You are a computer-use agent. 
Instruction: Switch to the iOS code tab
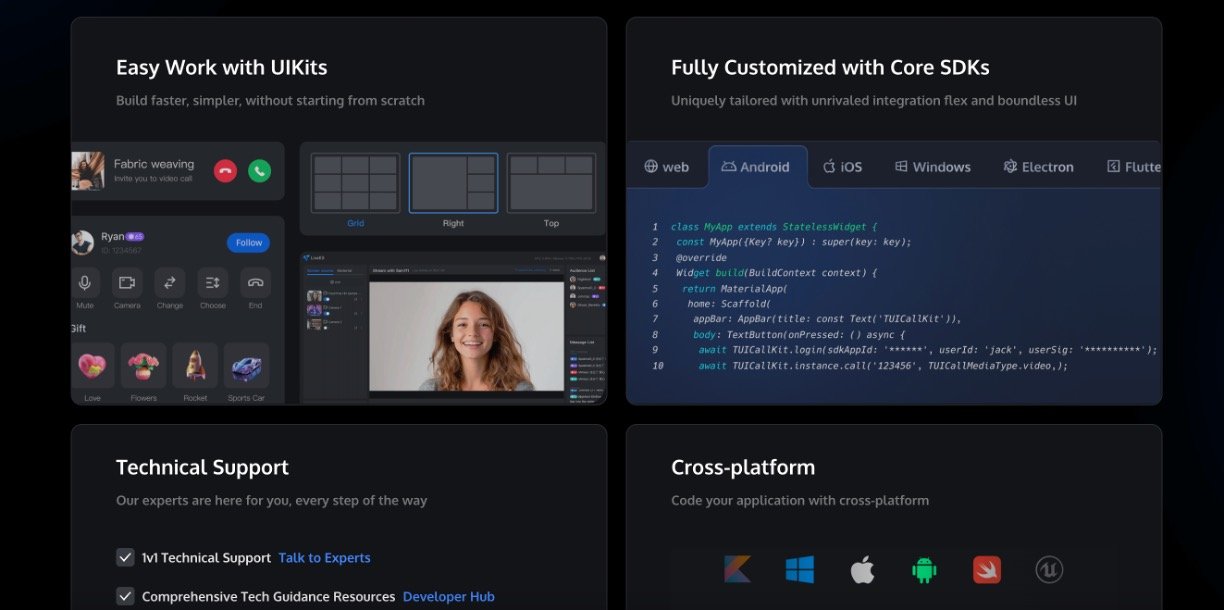pos(841,167)
